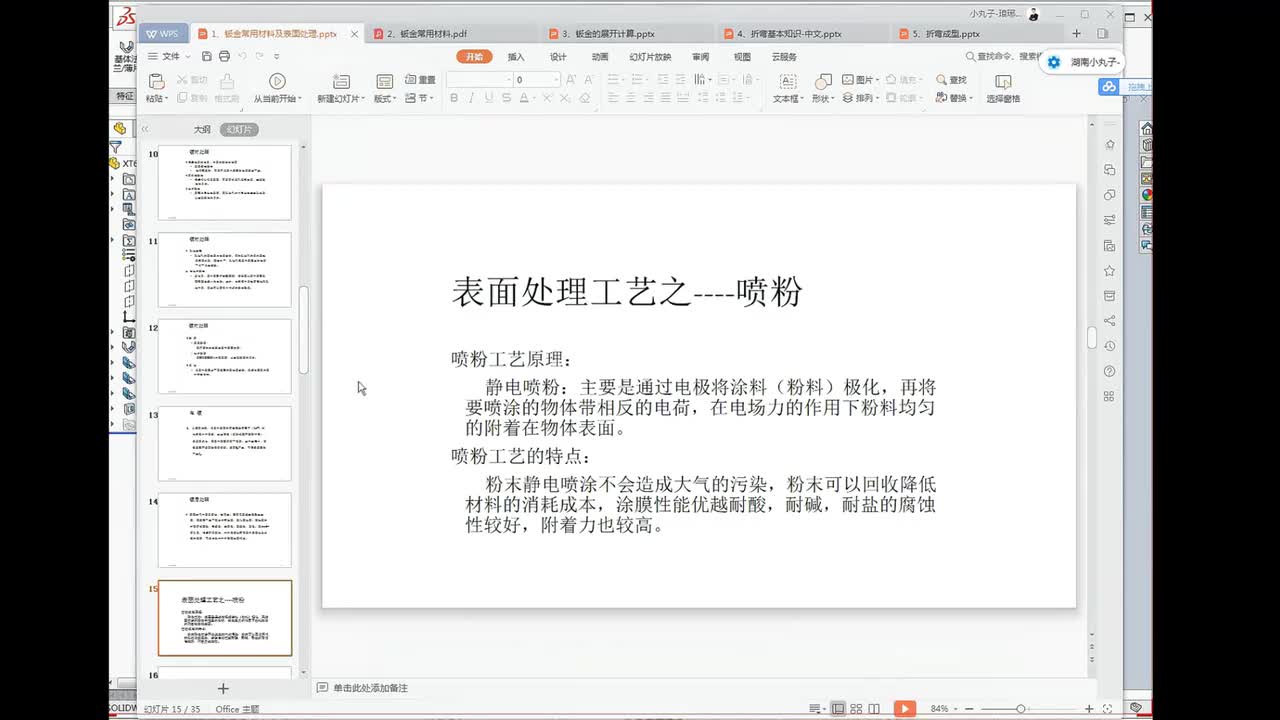Viewport: 1280px width, 720px height.
Task: Open the font size dropdown showing 0
Action: click(537, 79)
